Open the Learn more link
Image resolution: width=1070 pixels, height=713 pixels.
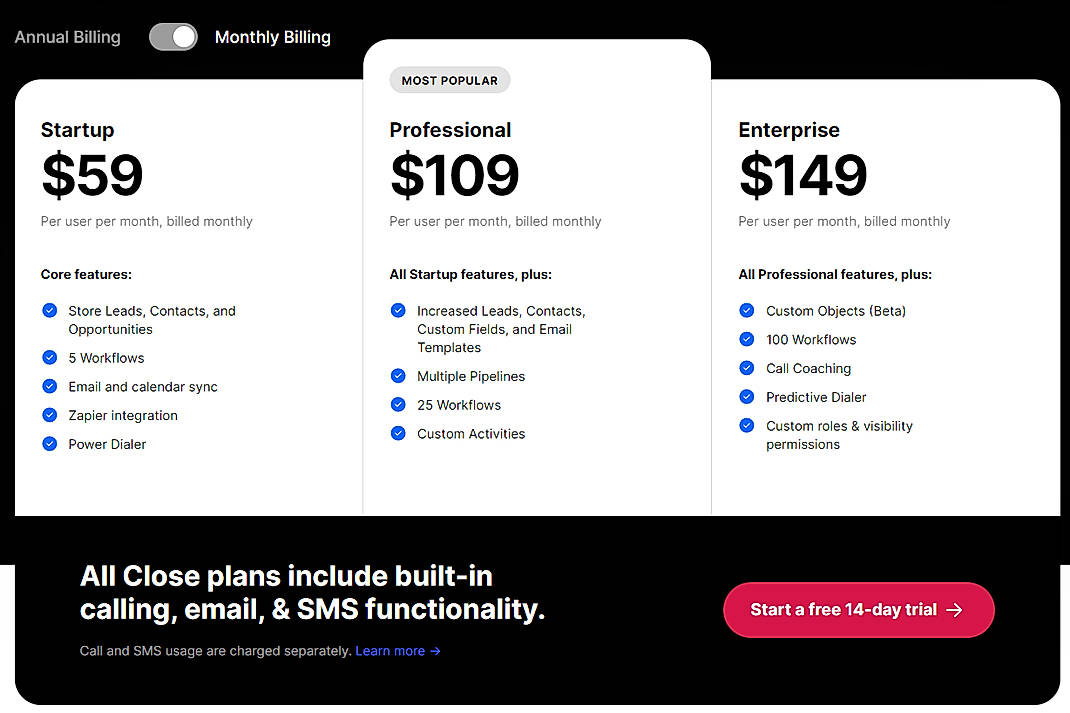point(397,651)
